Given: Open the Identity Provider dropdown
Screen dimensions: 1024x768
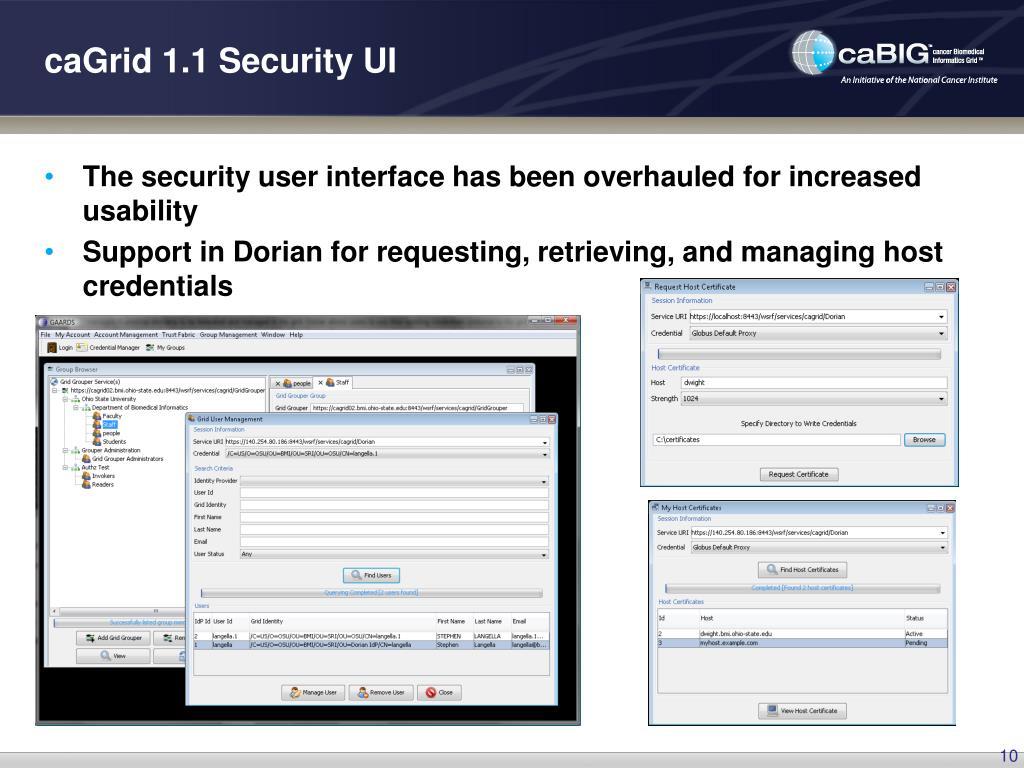Looking at the screenshot, I should point(543,481).
